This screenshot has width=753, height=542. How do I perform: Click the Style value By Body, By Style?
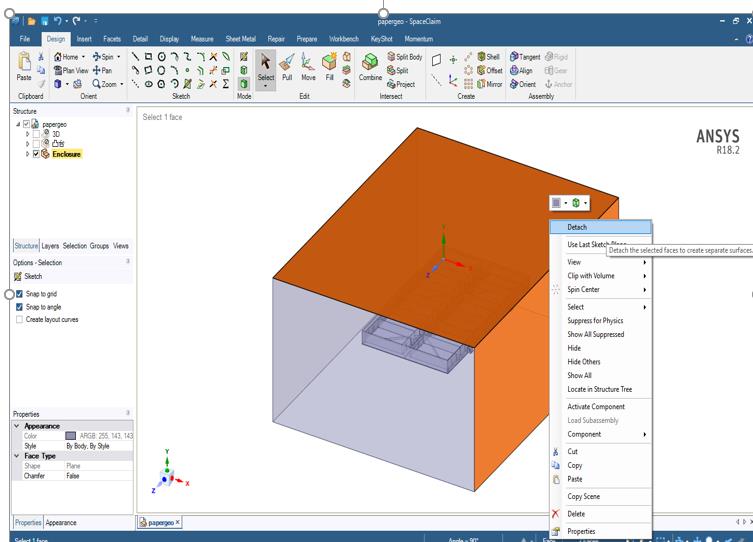click(x=88, y=446)
